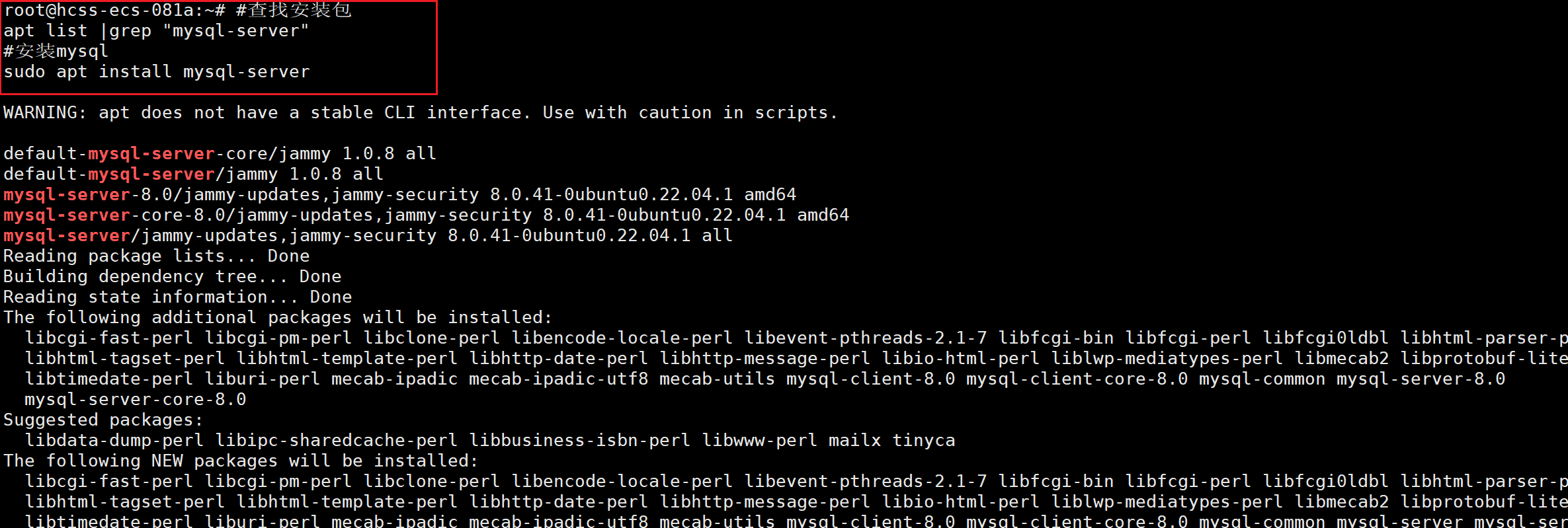The width and height of the screenshot is (1568, 528).
Task: Click the standalone mysql-server-core-8.0 line
Action: point(136,400)
